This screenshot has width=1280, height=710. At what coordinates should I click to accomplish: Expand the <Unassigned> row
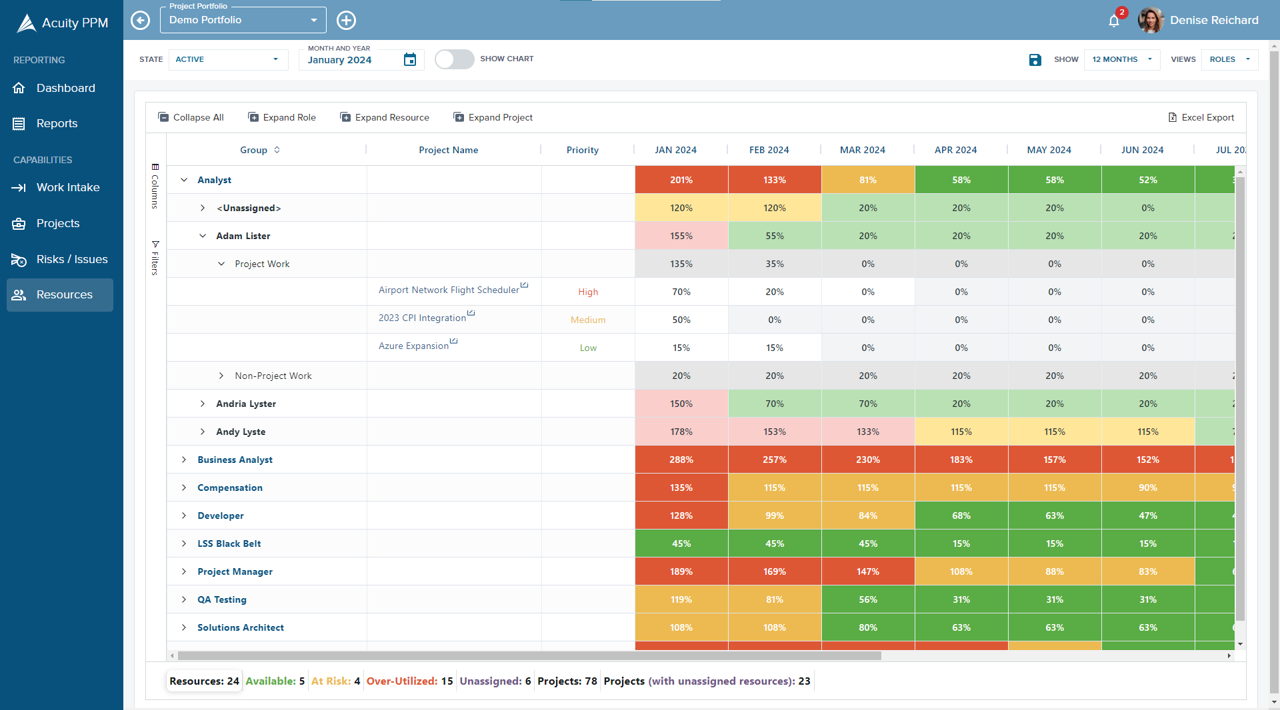[x=203, y=208]
